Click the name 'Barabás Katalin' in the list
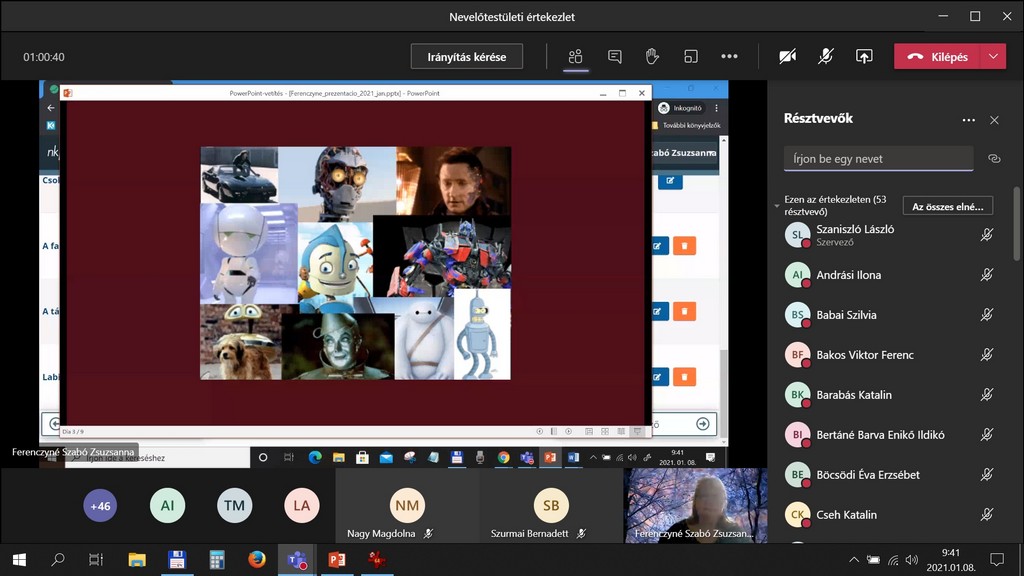 tap(854, 394)
